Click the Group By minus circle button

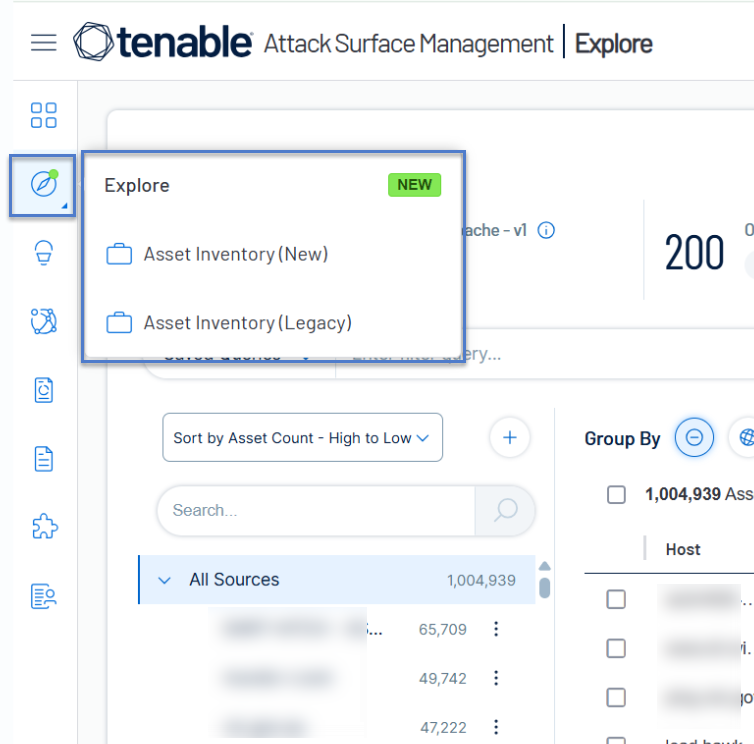[x=694, y=438]
